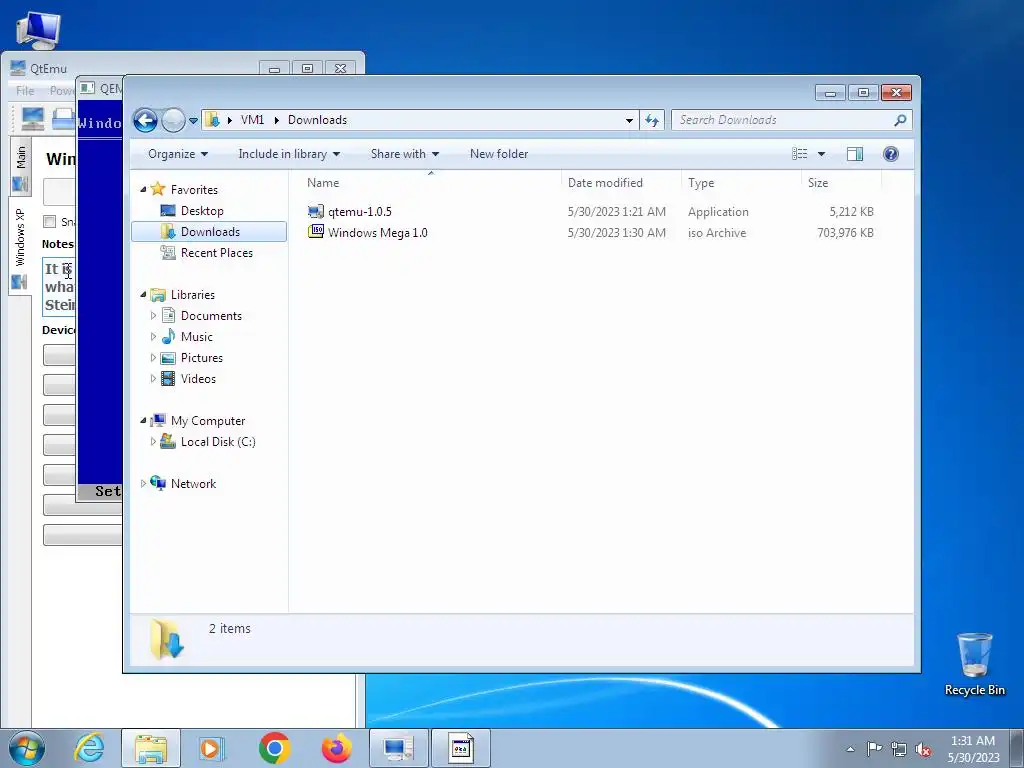Expand the Videos library
The width and height of the screenshot is (1024, 768).
(x=153, y=378)
